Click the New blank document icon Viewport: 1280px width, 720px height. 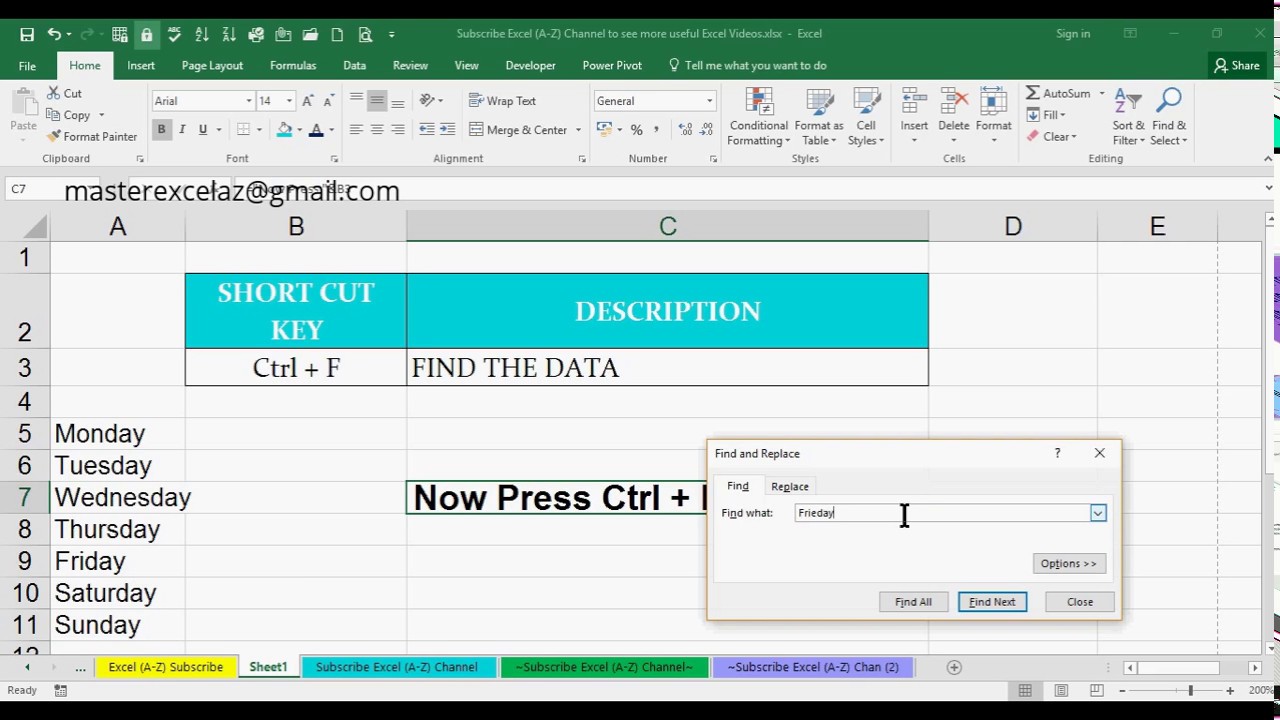[x=337, y=34]
